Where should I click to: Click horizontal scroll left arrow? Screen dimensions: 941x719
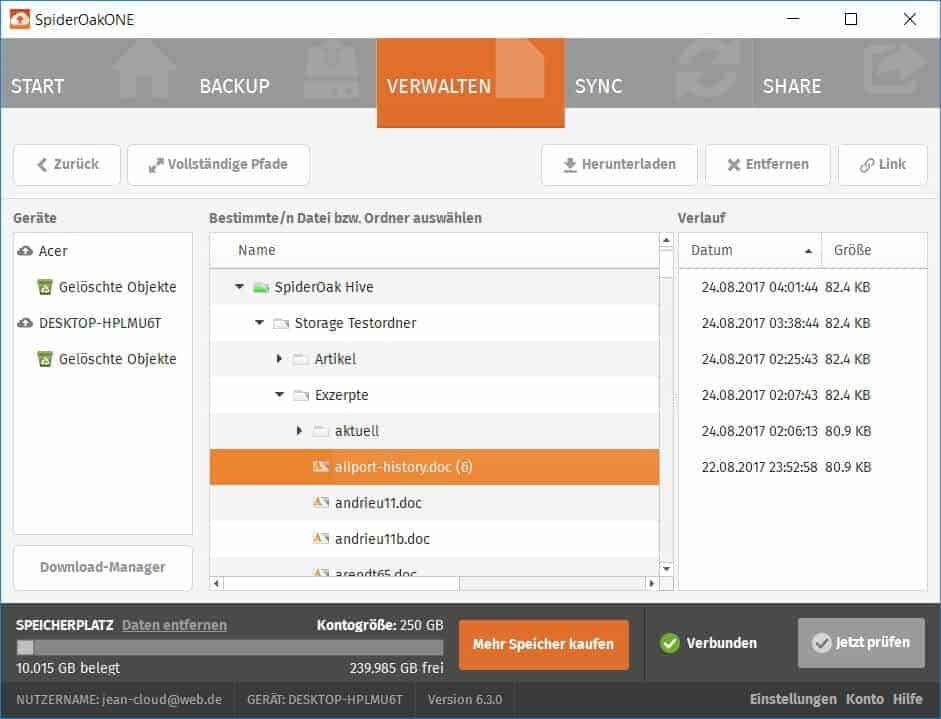(217, 583)
